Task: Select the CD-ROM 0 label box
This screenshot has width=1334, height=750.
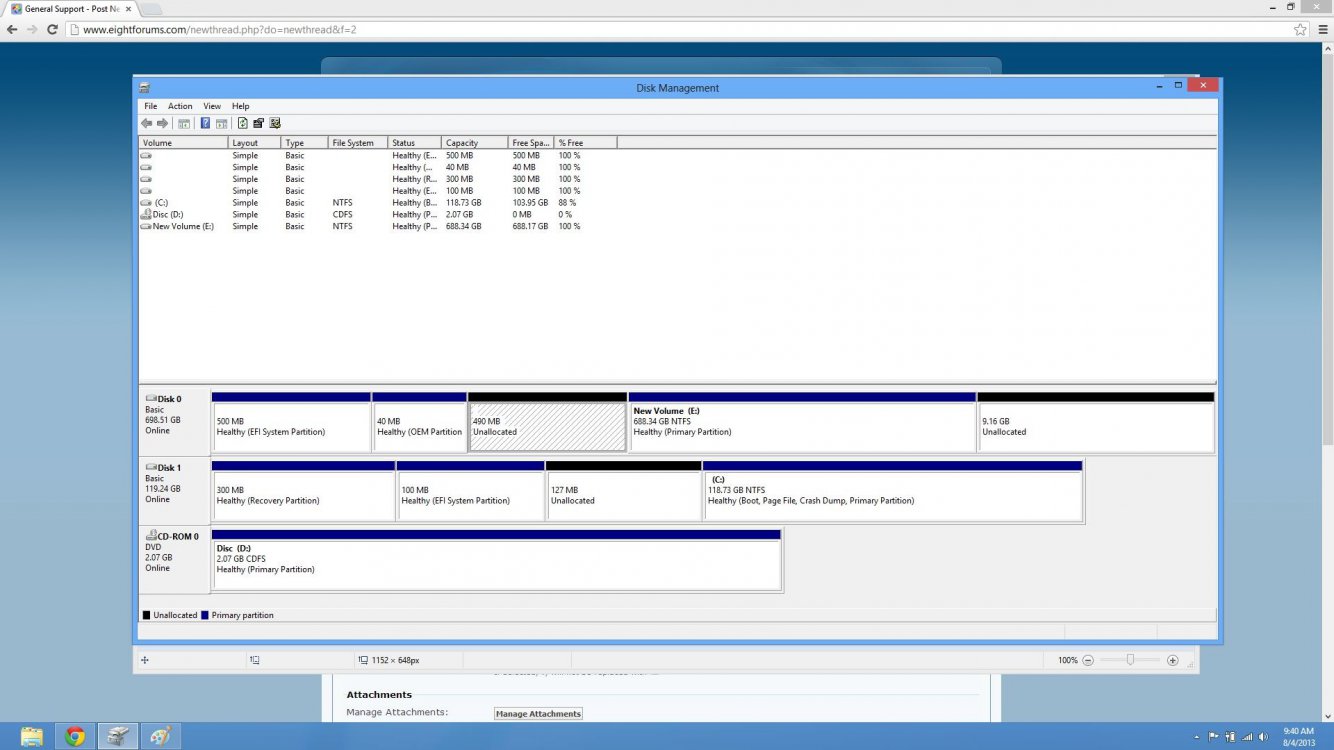Action: click(x=174, y=559)
